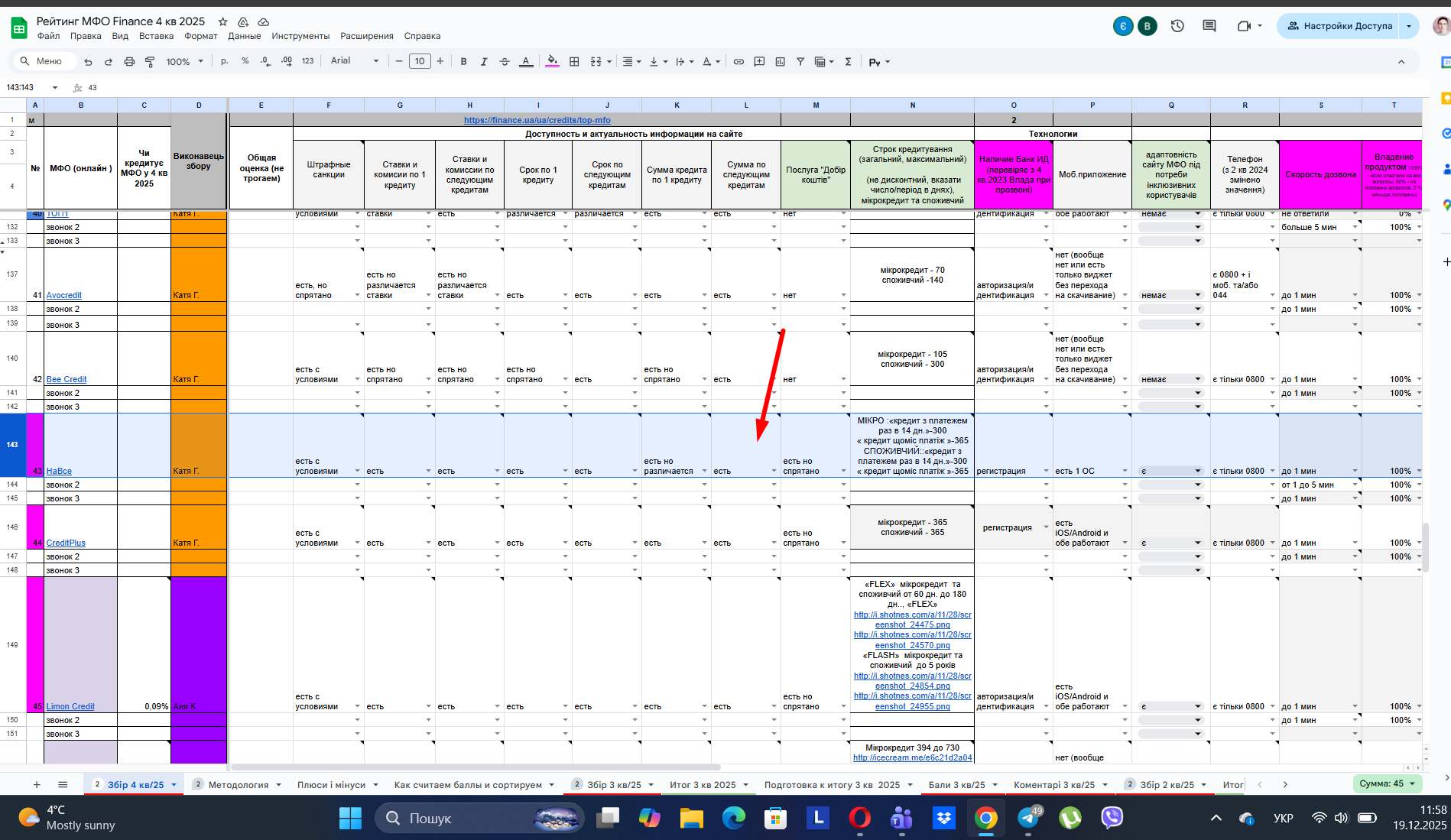The width and height of the screenshot is (1451, 840).
Task: Open Telegram from the Windows taskbar
Action: 1027,818
